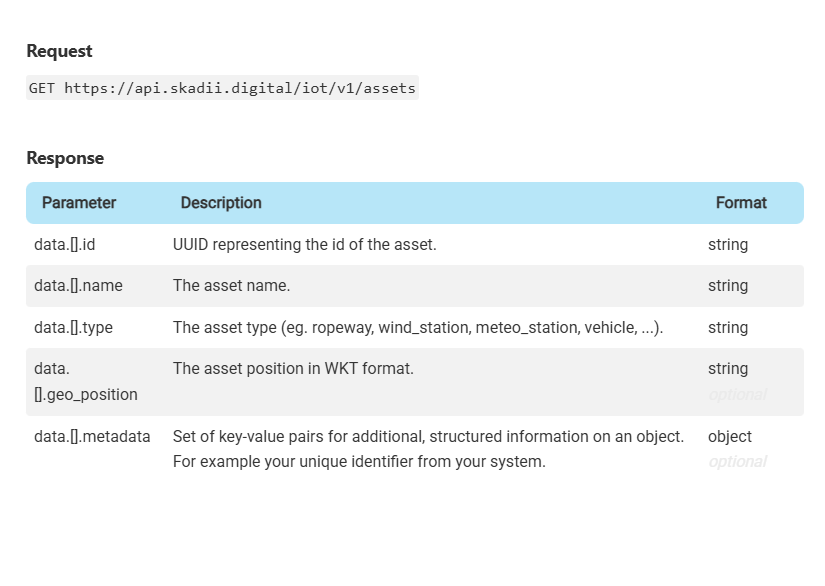Click the GET assets endpoint URL code
Image resolution: width=825 pixels, height=586 pixels.
coord(222,88)
